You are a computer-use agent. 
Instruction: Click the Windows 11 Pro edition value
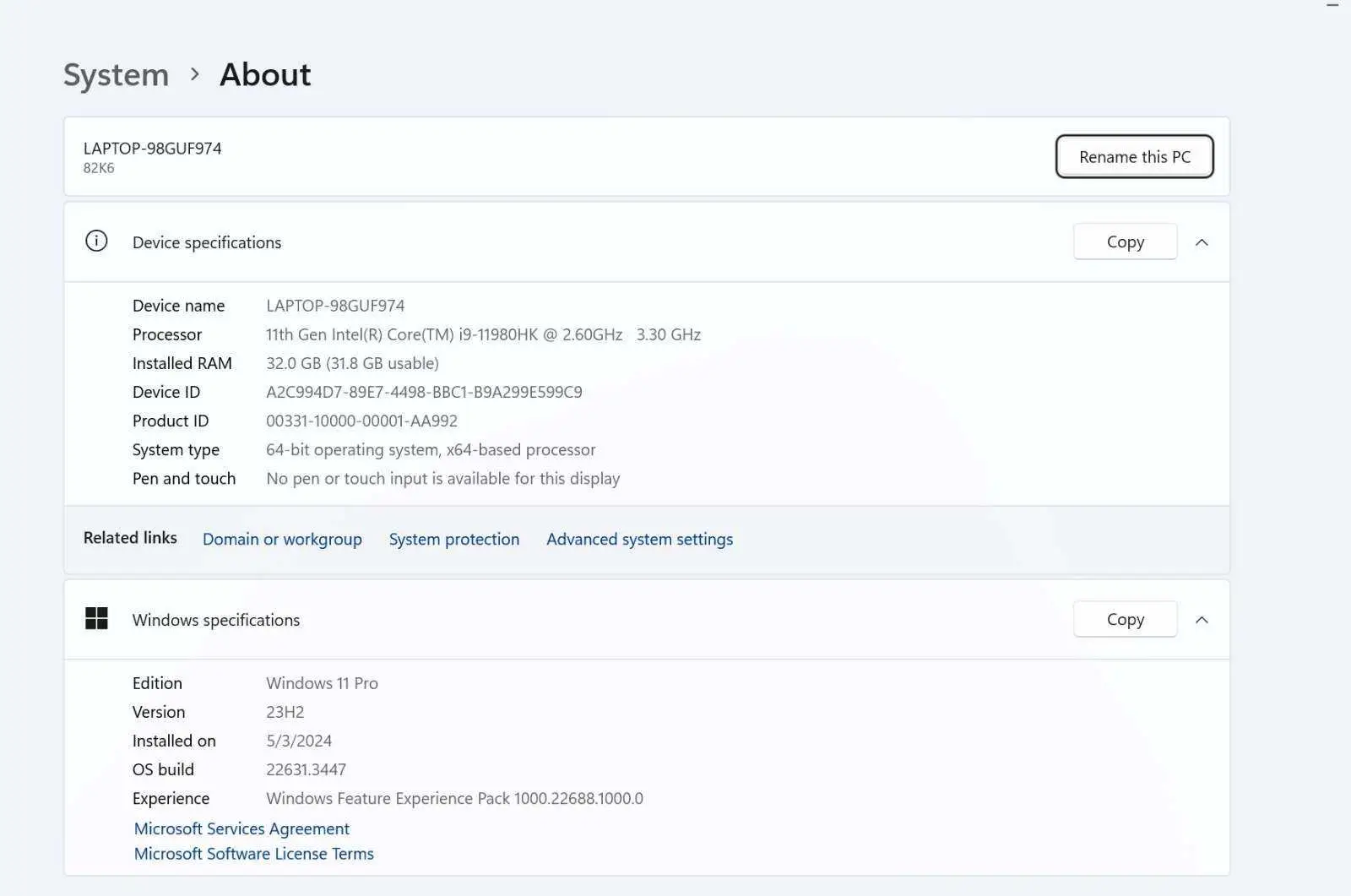(x=322, y=683)
